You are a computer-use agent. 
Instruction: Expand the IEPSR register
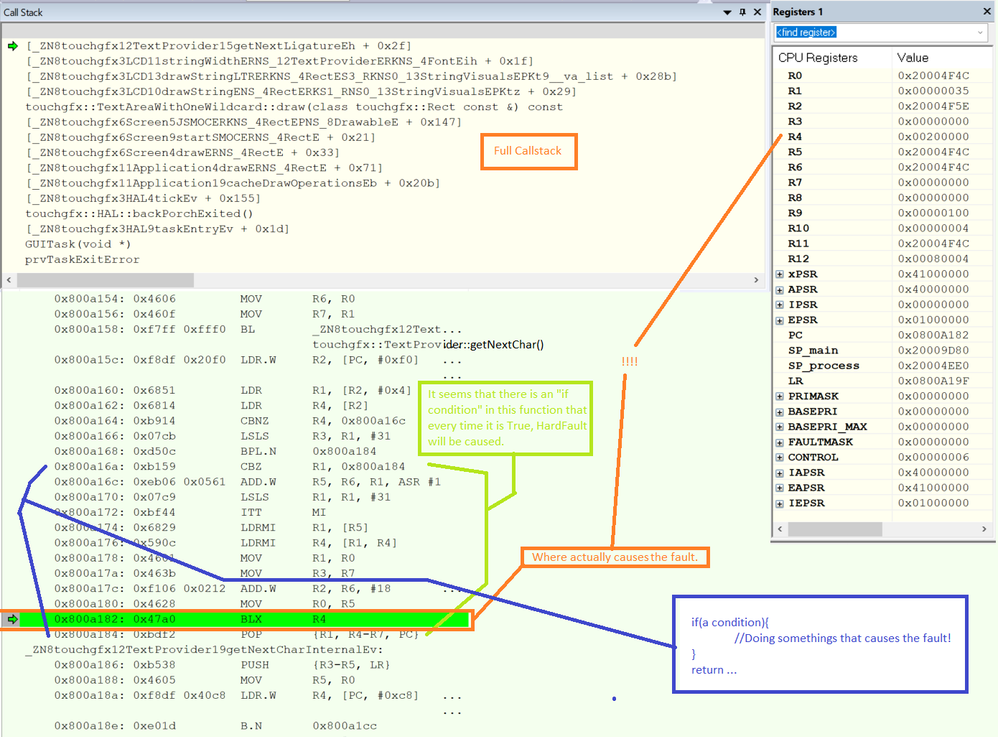[780, 503]
